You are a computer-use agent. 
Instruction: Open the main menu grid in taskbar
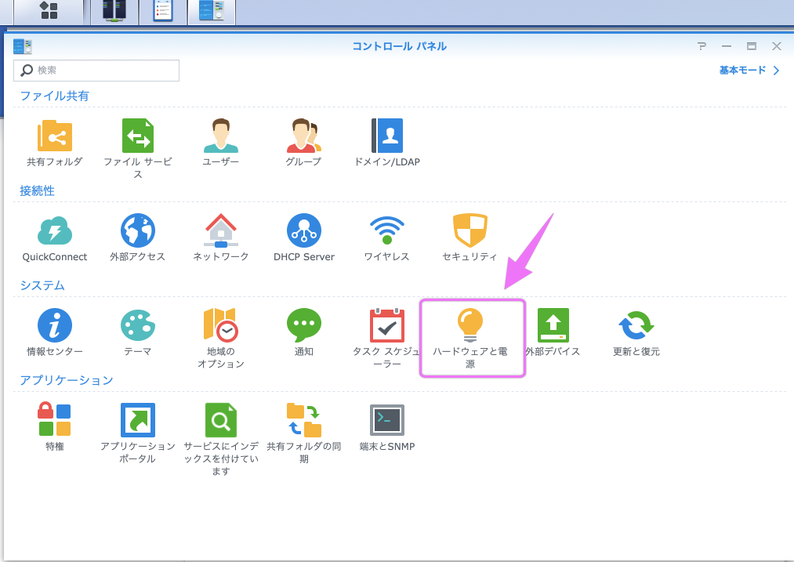point(48,11)
